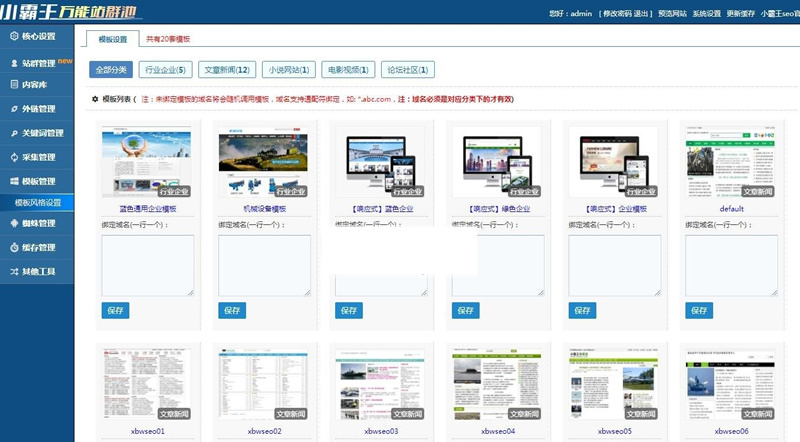Focus domain textarea under 蓝色通用企业模板
800x442 pixels.
click(148, 265)
